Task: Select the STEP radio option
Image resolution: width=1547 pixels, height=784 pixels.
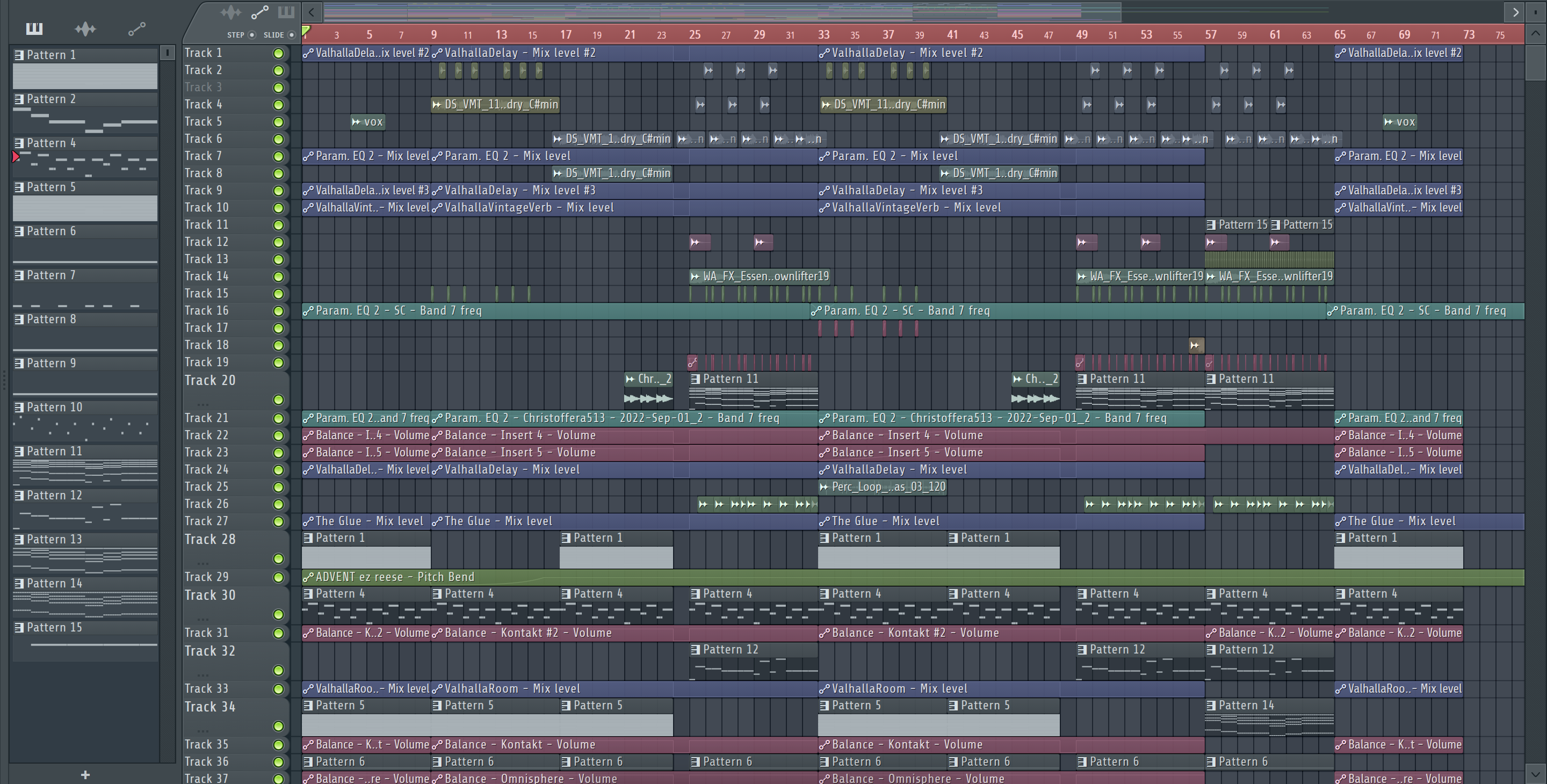Action: (x=252, y=35)
